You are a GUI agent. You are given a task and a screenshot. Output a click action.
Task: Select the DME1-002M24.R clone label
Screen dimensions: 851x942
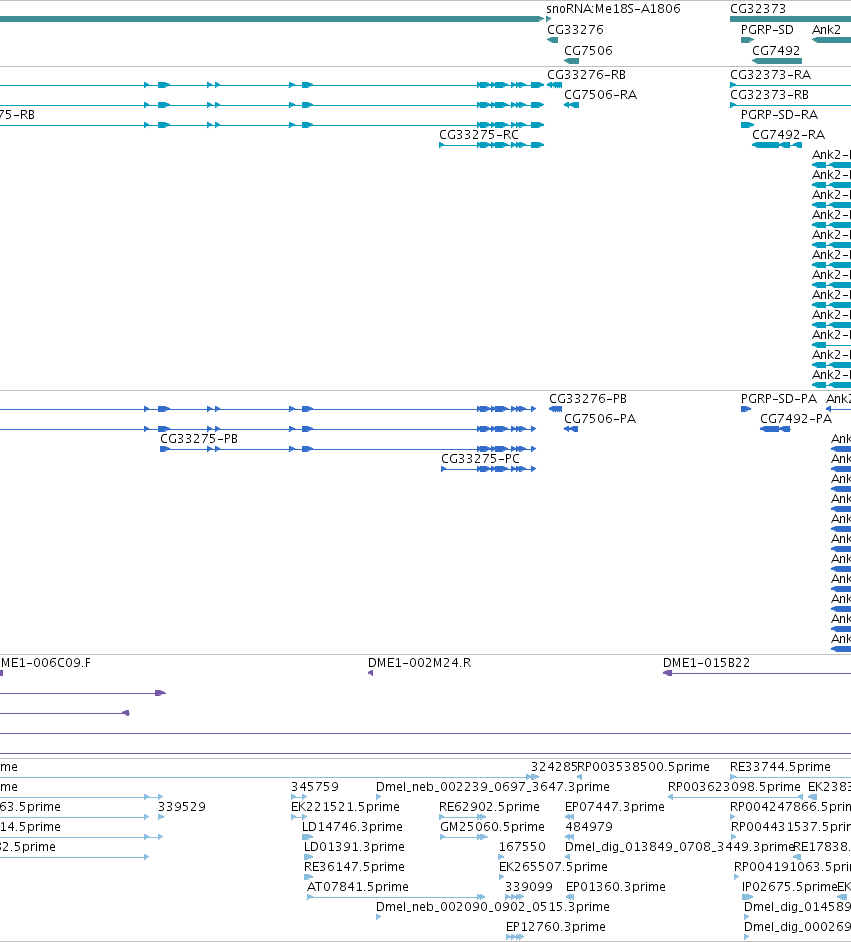click(419, 663)
